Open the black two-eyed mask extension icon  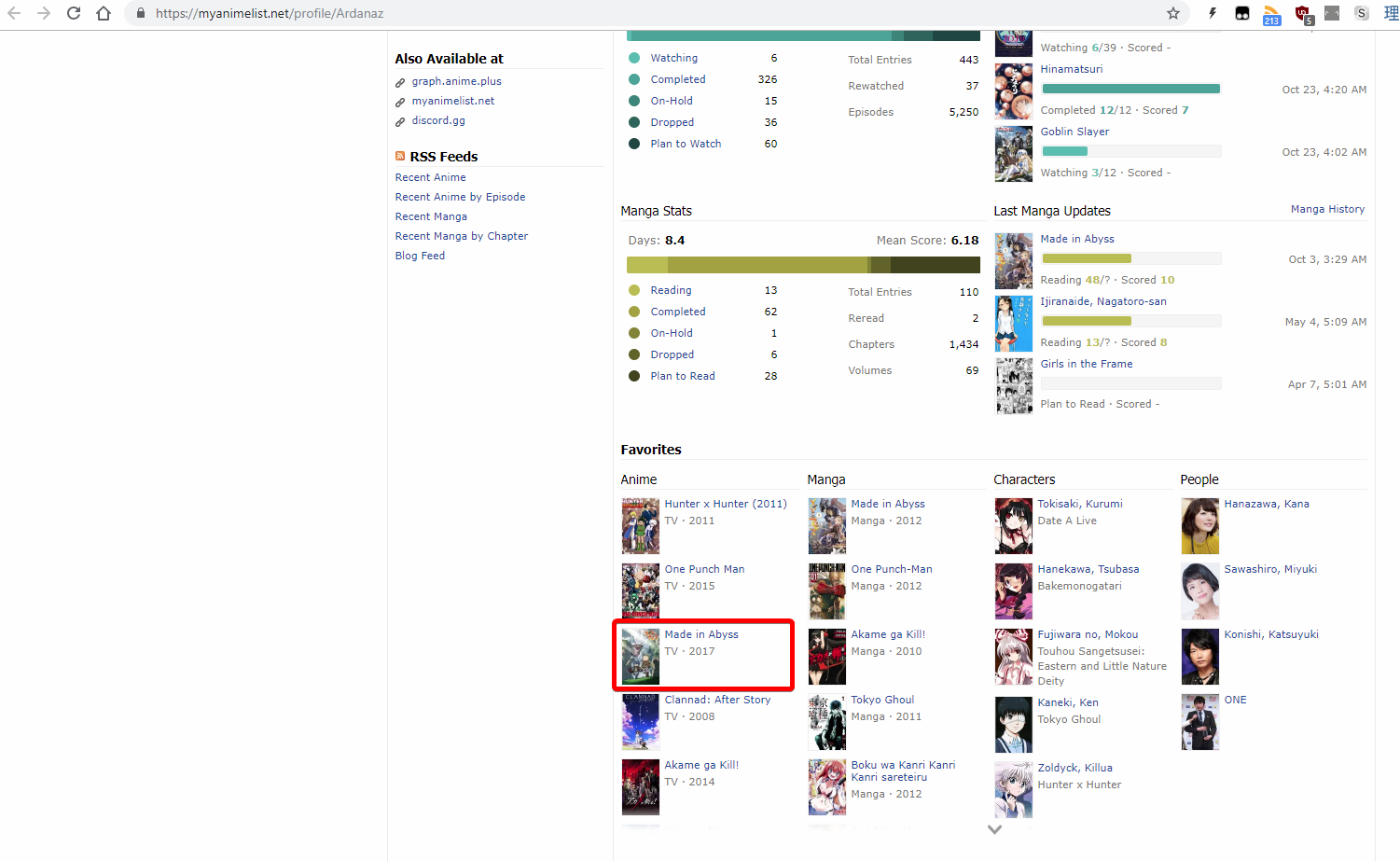tap(1242, 13)
